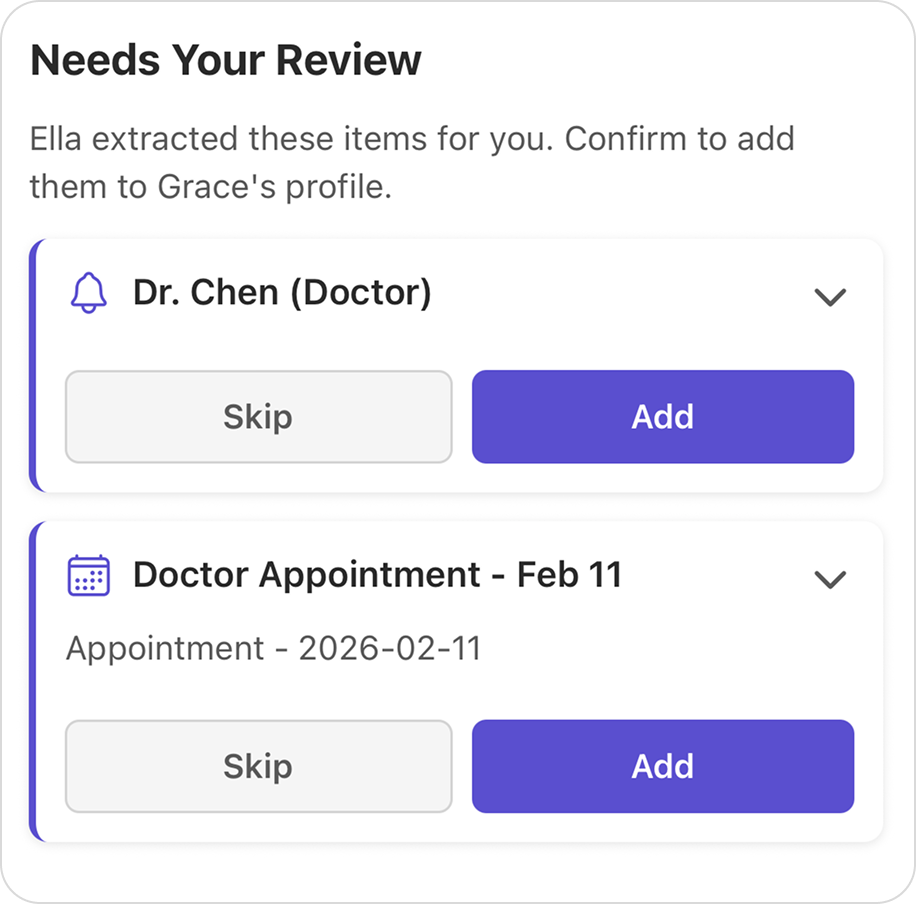Click the purple accent bar on appointment card
916x904 pixels.
[x=35, y=680]
